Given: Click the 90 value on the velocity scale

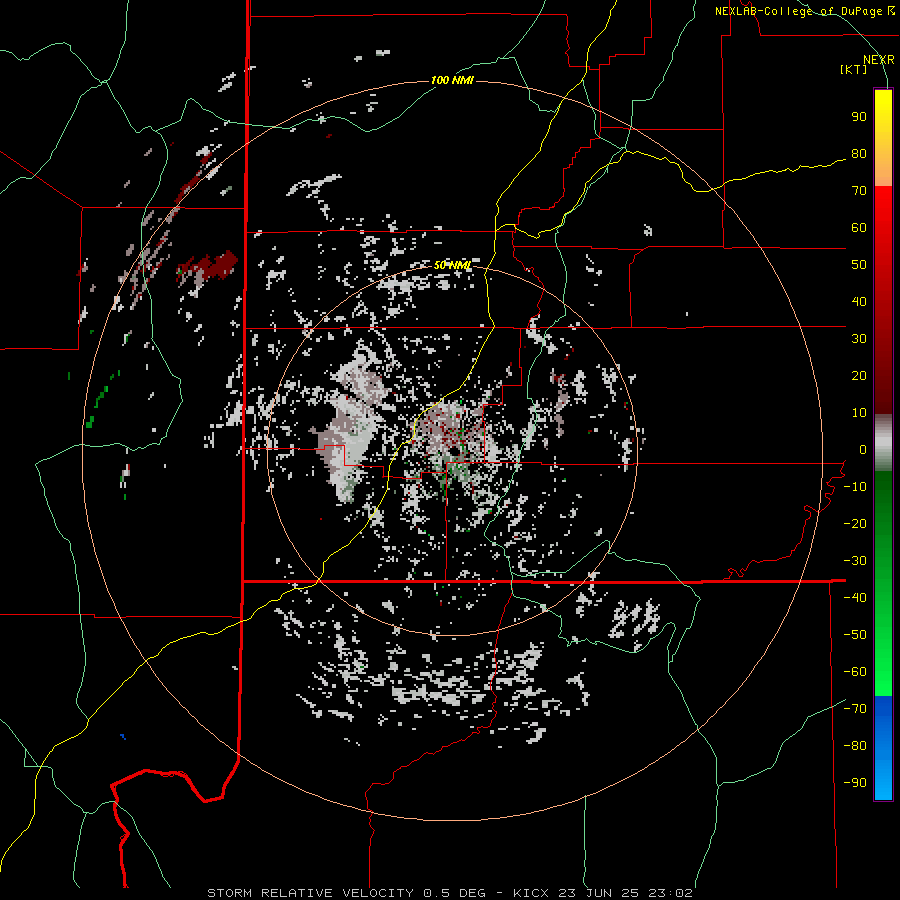Looking at the screenshot, I should pos(859,117).
